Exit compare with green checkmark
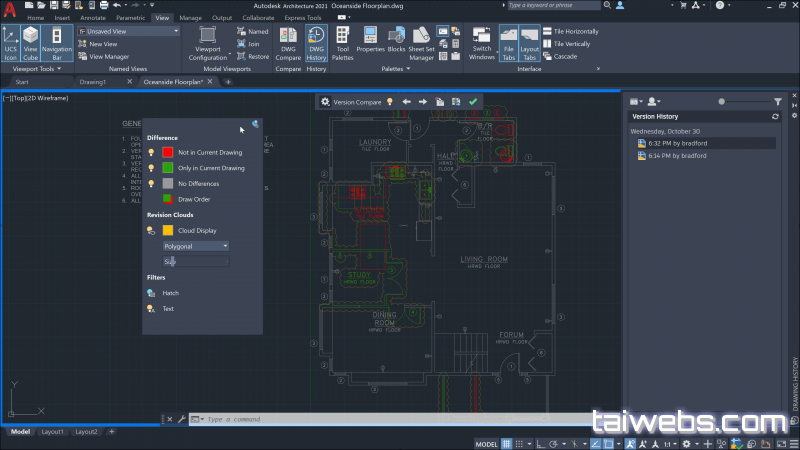 pos(473,102)
